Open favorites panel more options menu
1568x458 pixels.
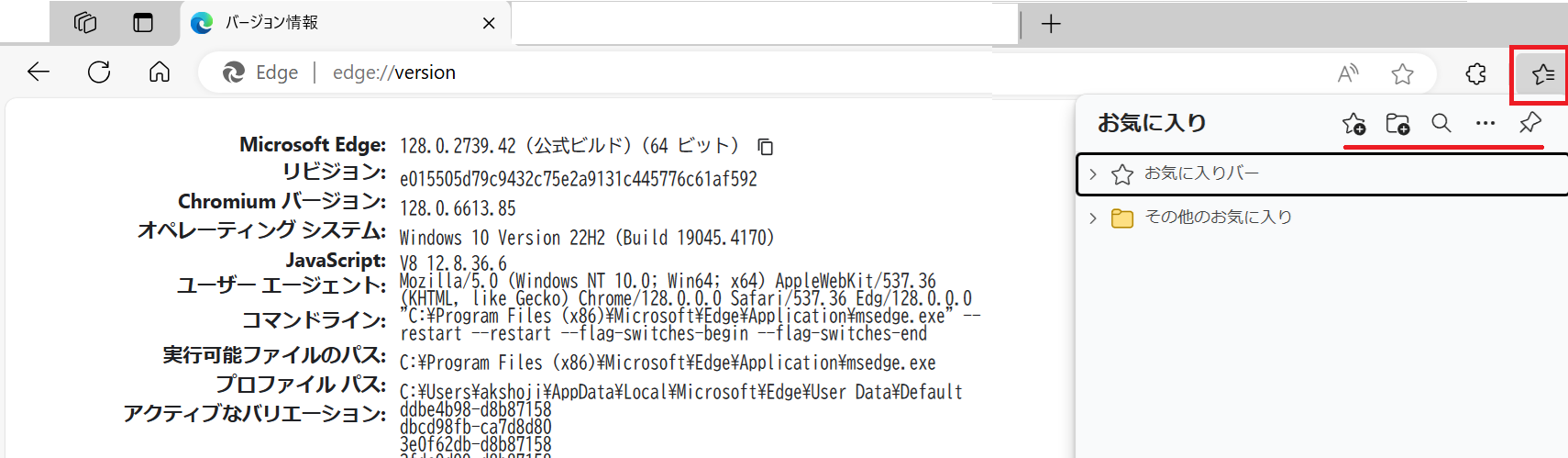[x=1485, y=124]
